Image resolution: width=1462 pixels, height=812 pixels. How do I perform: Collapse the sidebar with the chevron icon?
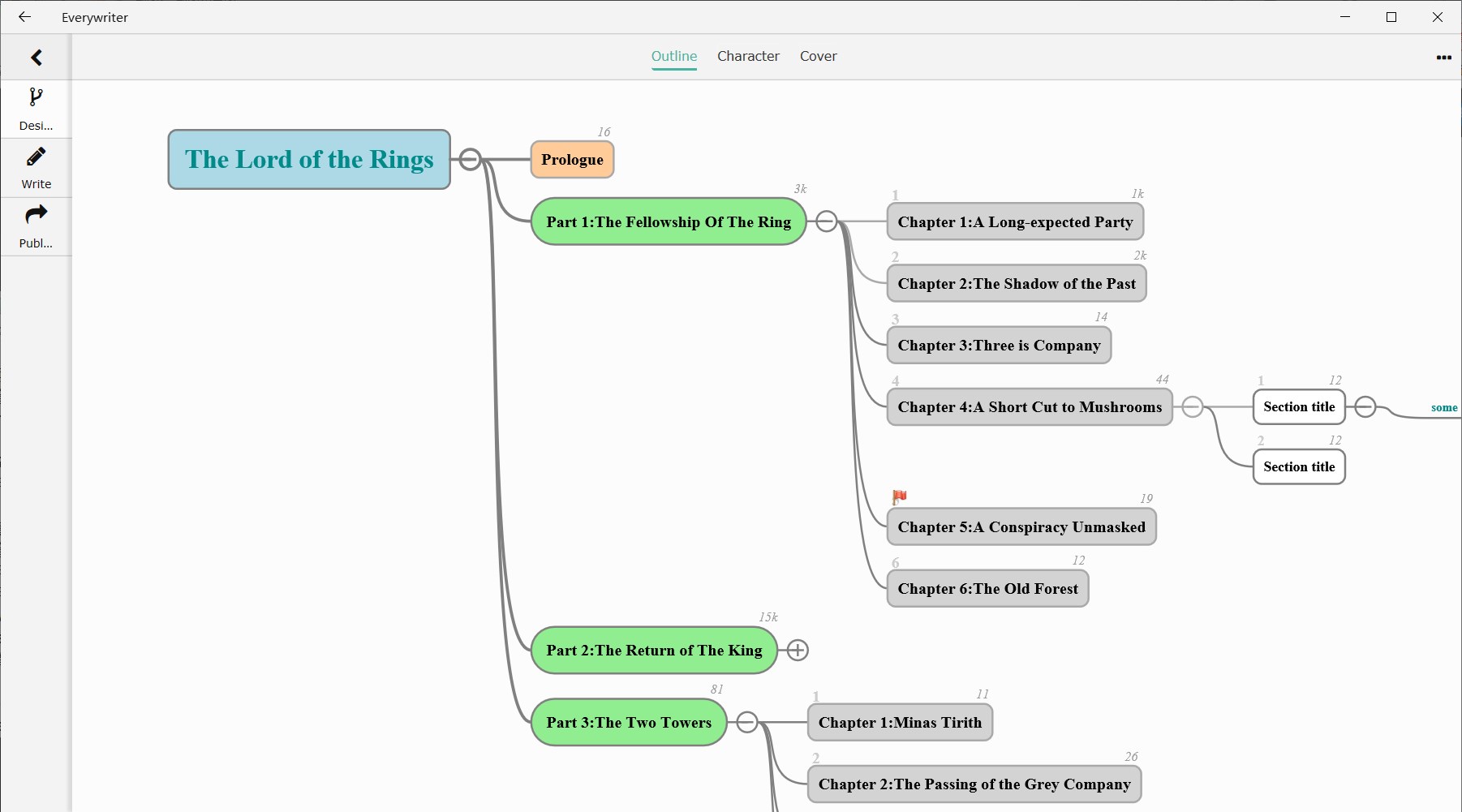click(x=37, y=58)
